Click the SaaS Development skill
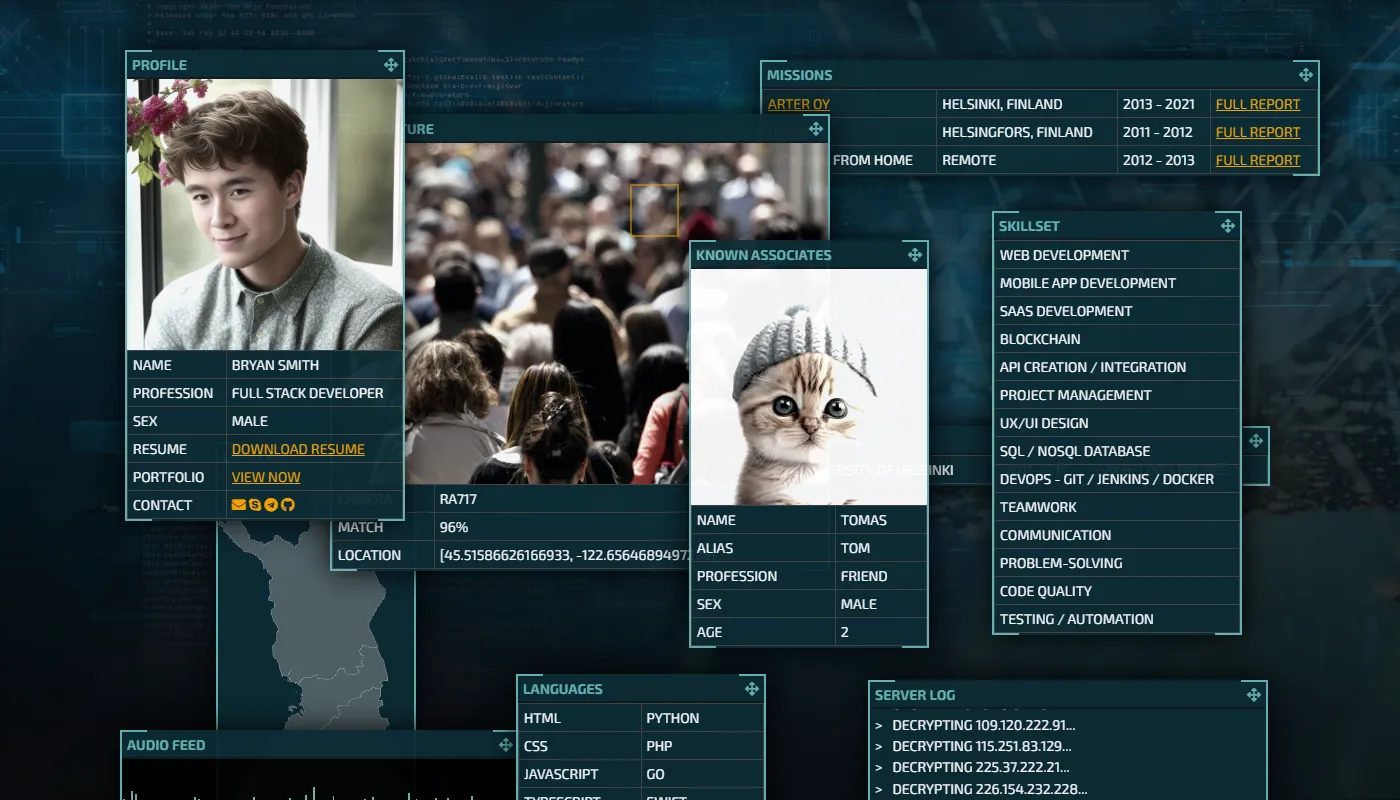The width and height of the screenshot is (1400, 800). click(1117, 311)
